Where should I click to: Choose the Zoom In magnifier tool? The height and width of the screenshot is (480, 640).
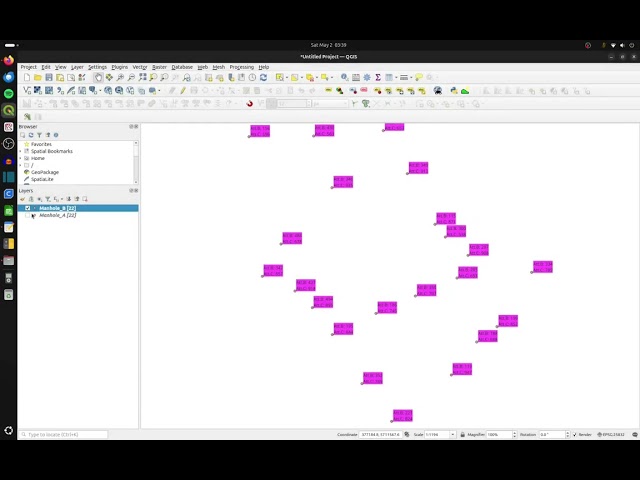coord(120,77)
